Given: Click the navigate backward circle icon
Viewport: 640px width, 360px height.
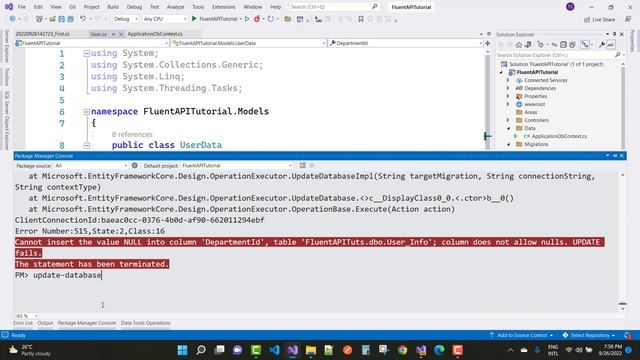Looking at the screenshot, I should click(12, 19).
